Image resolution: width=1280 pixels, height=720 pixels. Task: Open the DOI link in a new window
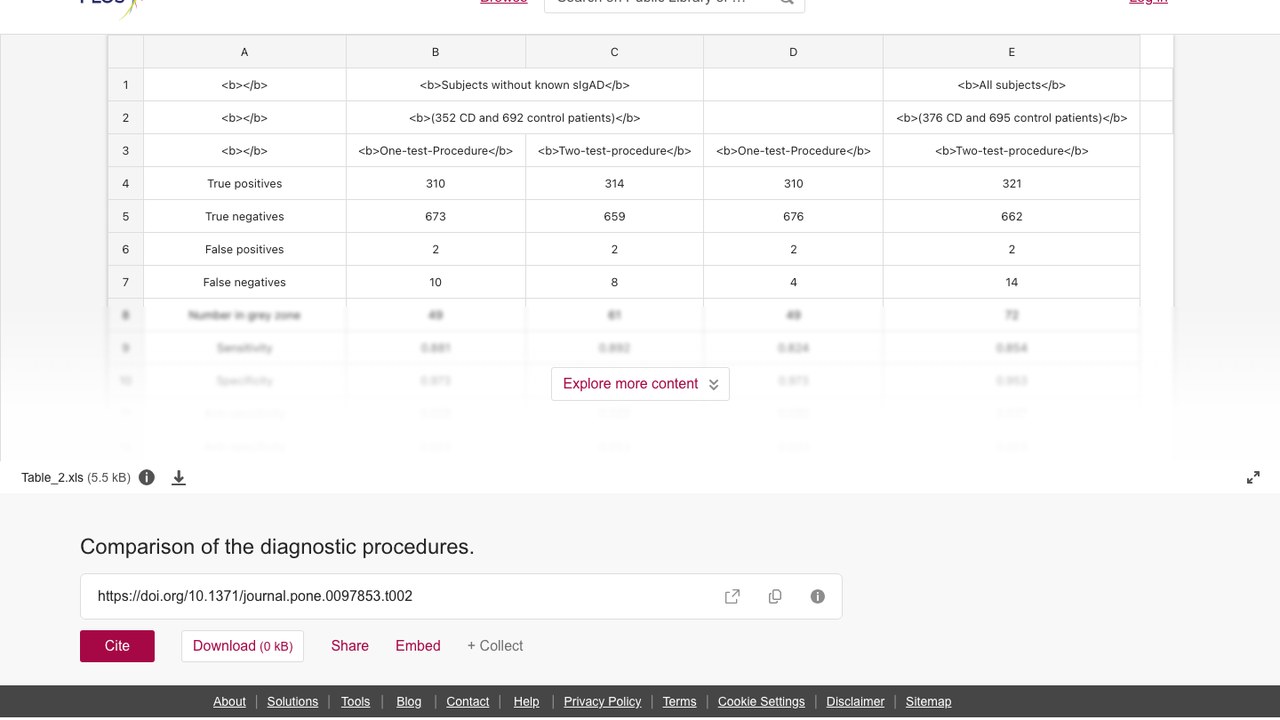tap(732, 596)
